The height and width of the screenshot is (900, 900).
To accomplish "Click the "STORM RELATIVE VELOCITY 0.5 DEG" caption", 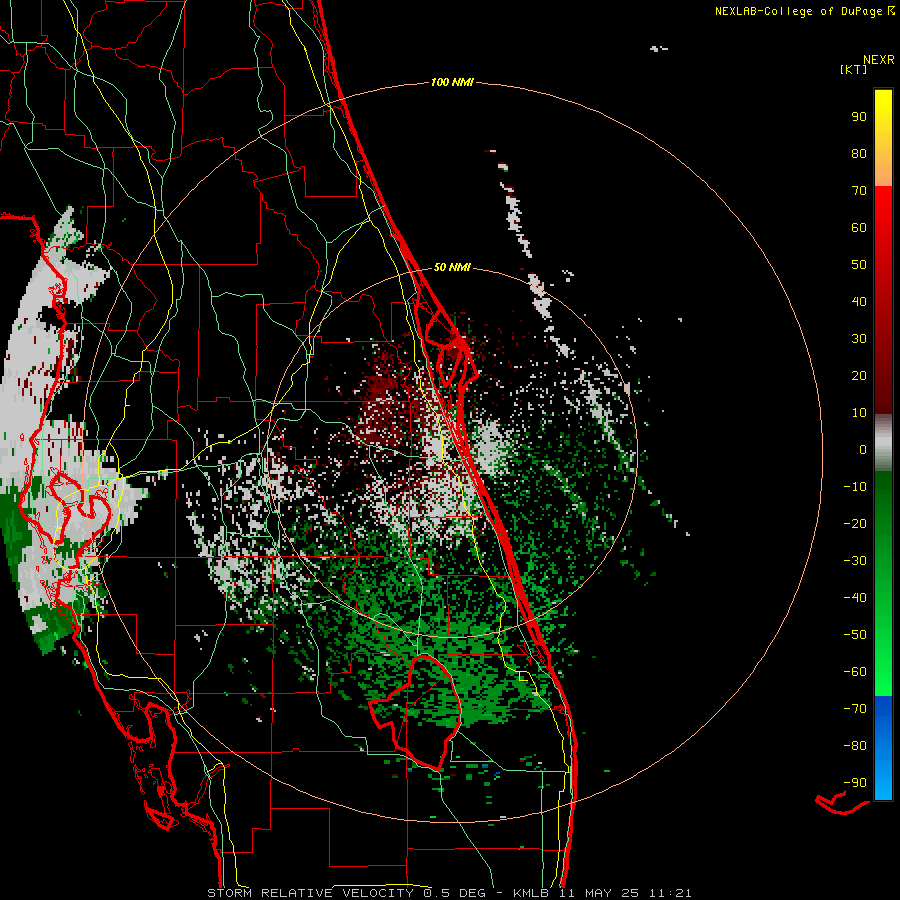I will click(346, 893).
